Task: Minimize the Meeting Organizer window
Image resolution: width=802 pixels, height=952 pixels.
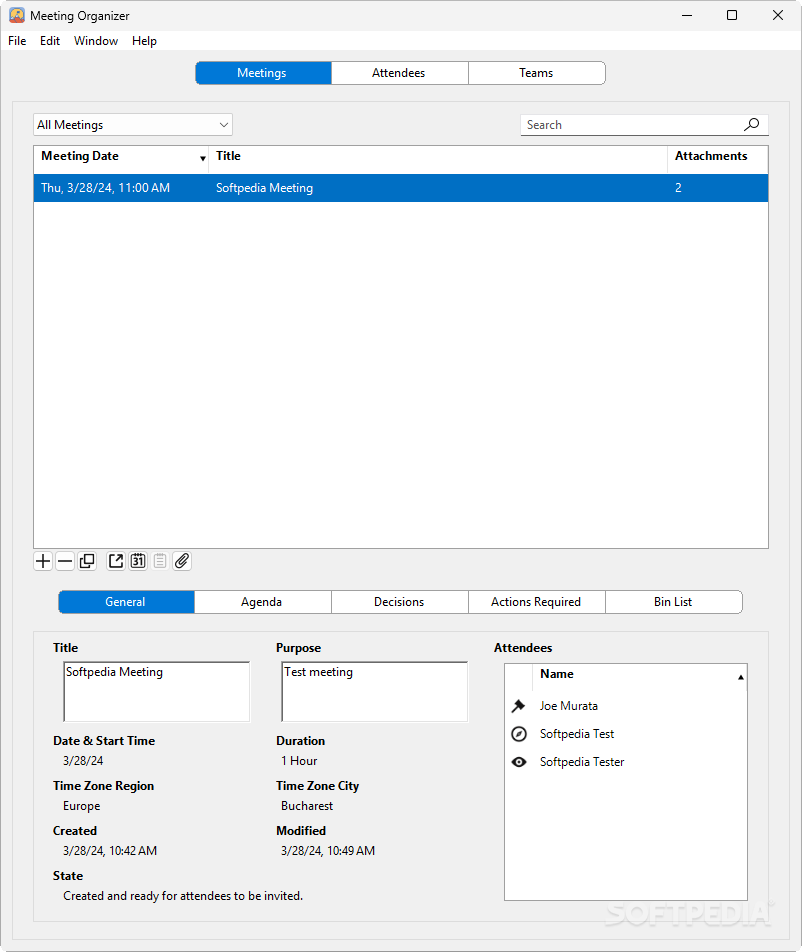Action: tap(687, 15)
